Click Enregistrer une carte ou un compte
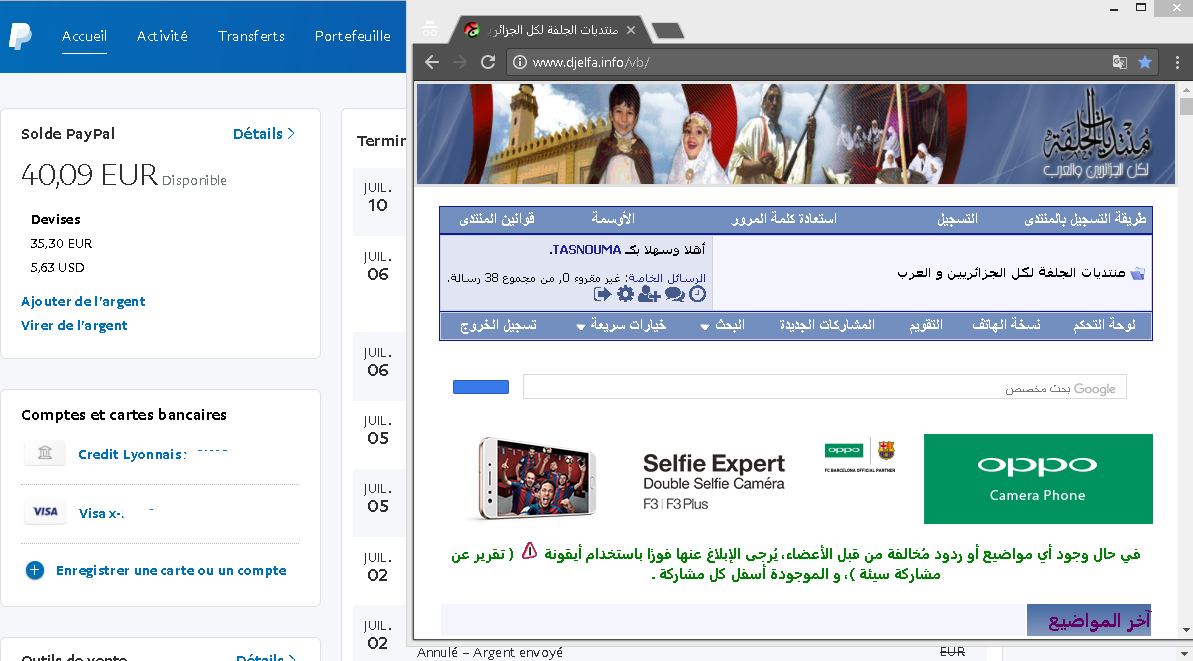1193x661 pixels. (x=171, y=570)
